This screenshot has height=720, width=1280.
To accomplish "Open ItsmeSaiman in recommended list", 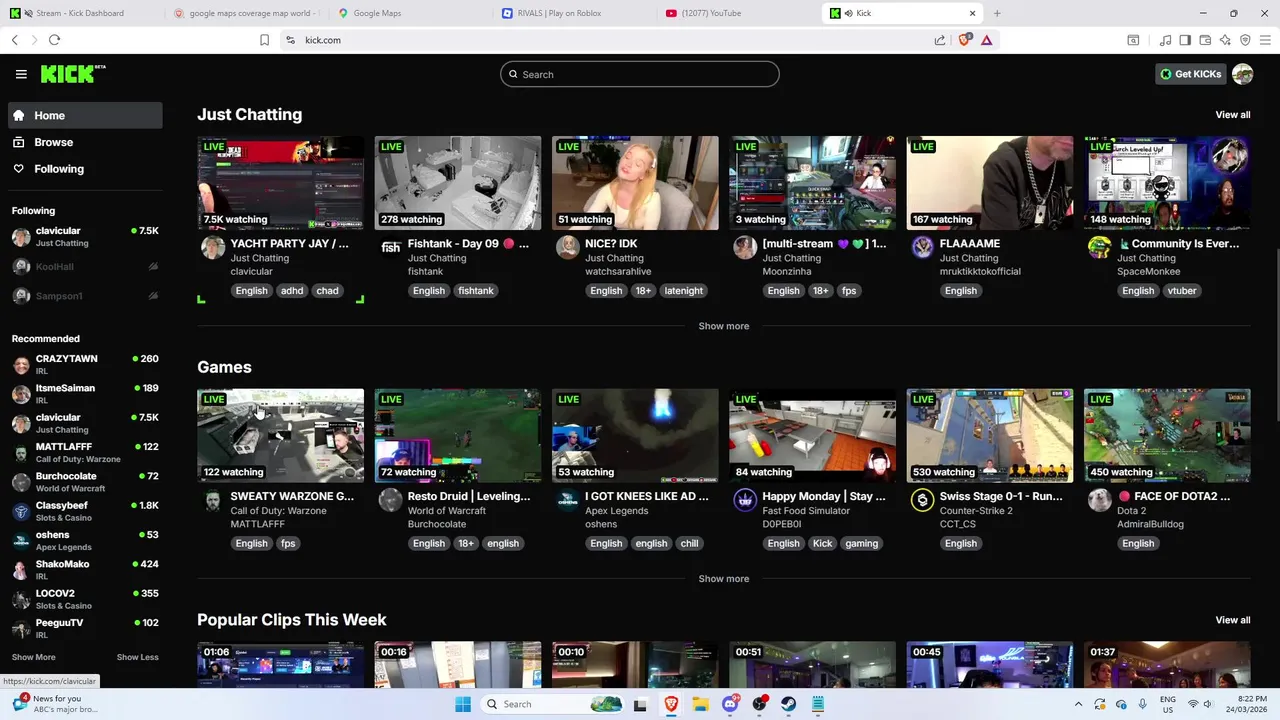I will pyautogui.click(x=85, y=394).
